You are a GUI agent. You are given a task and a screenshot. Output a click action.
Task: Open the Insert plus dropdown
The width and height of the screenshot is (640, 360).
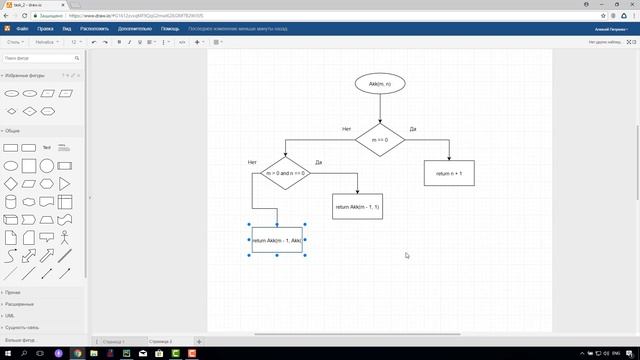point(199,42)
